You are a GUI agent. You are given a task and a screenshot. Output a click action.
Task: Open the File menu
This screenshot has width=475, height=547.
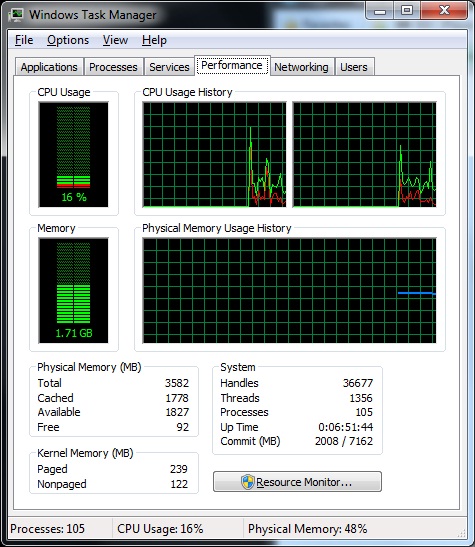click(24, 40)
